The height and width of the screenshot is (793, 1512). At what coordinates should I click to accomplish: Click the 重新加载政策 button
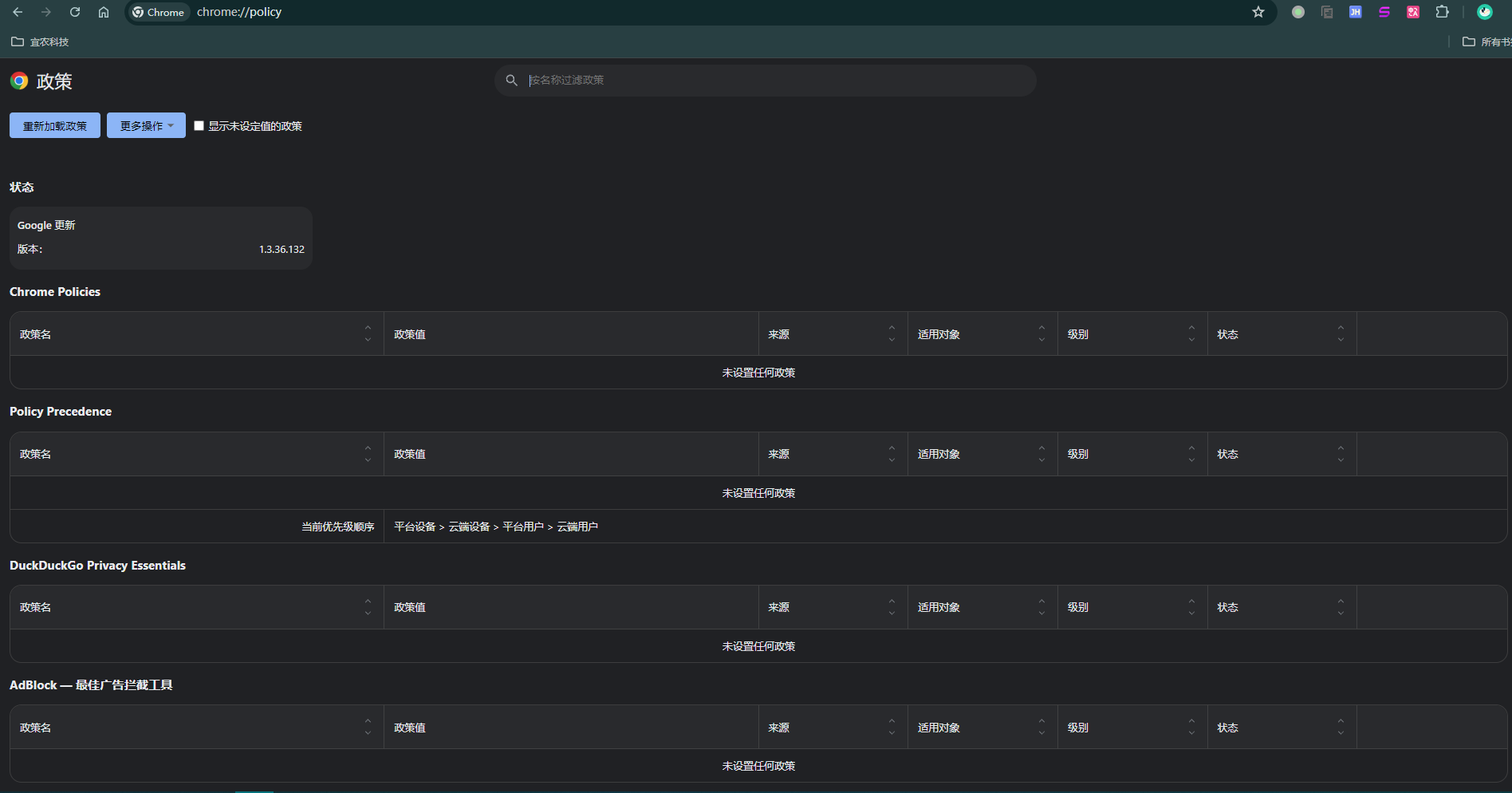(x=55, y=125)
